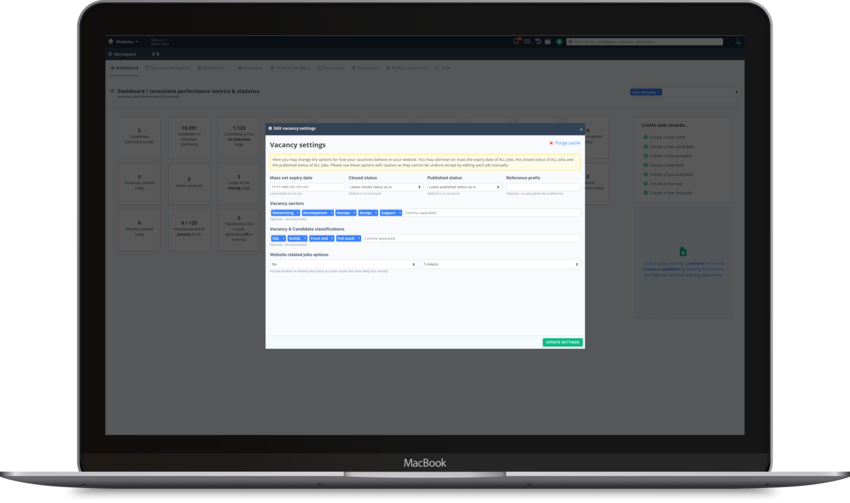Remove the Secops sector tag

click(x=376, y=213)
